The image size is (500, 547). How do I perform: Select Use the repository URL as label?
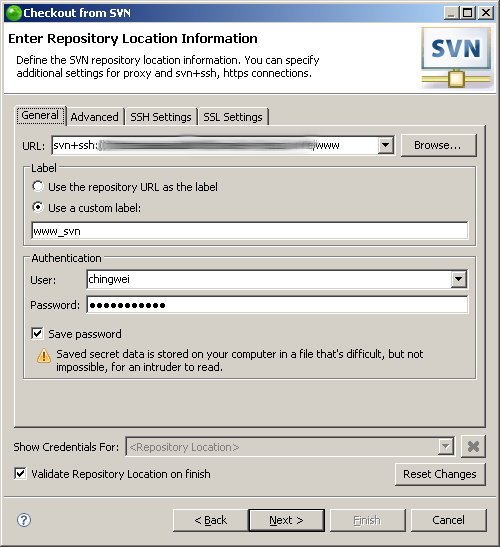coord(38,186)
